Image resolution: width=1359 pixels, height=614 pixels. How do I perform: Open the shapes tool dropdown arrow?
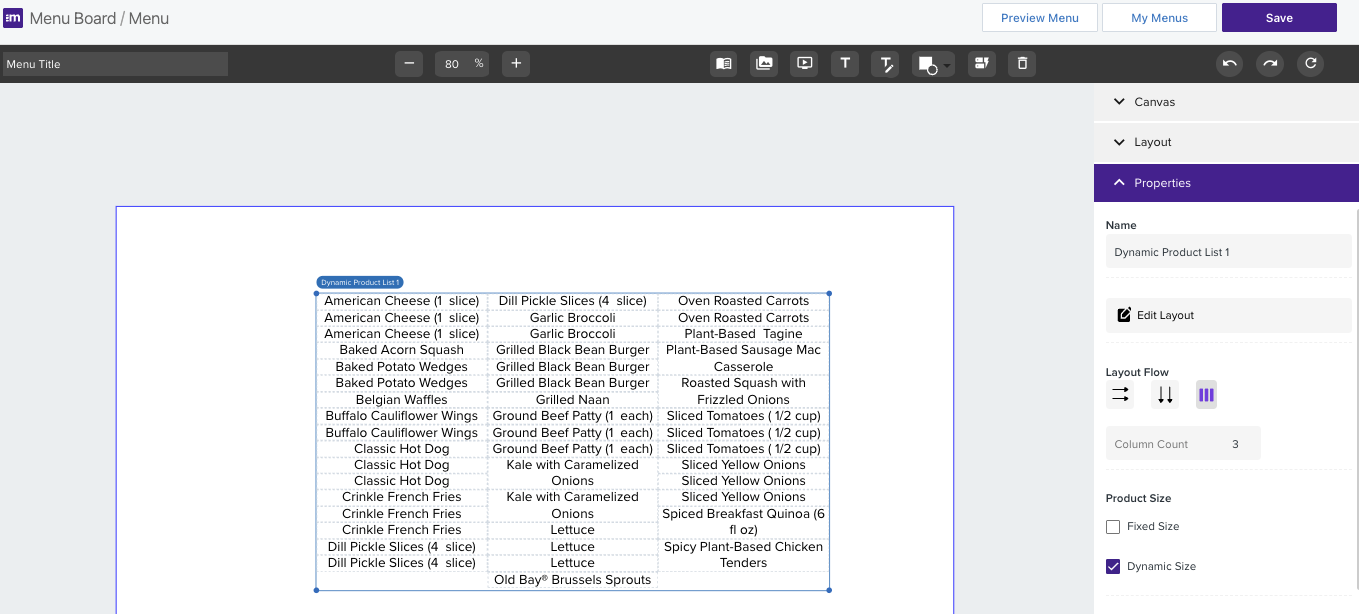click(947, 65)
